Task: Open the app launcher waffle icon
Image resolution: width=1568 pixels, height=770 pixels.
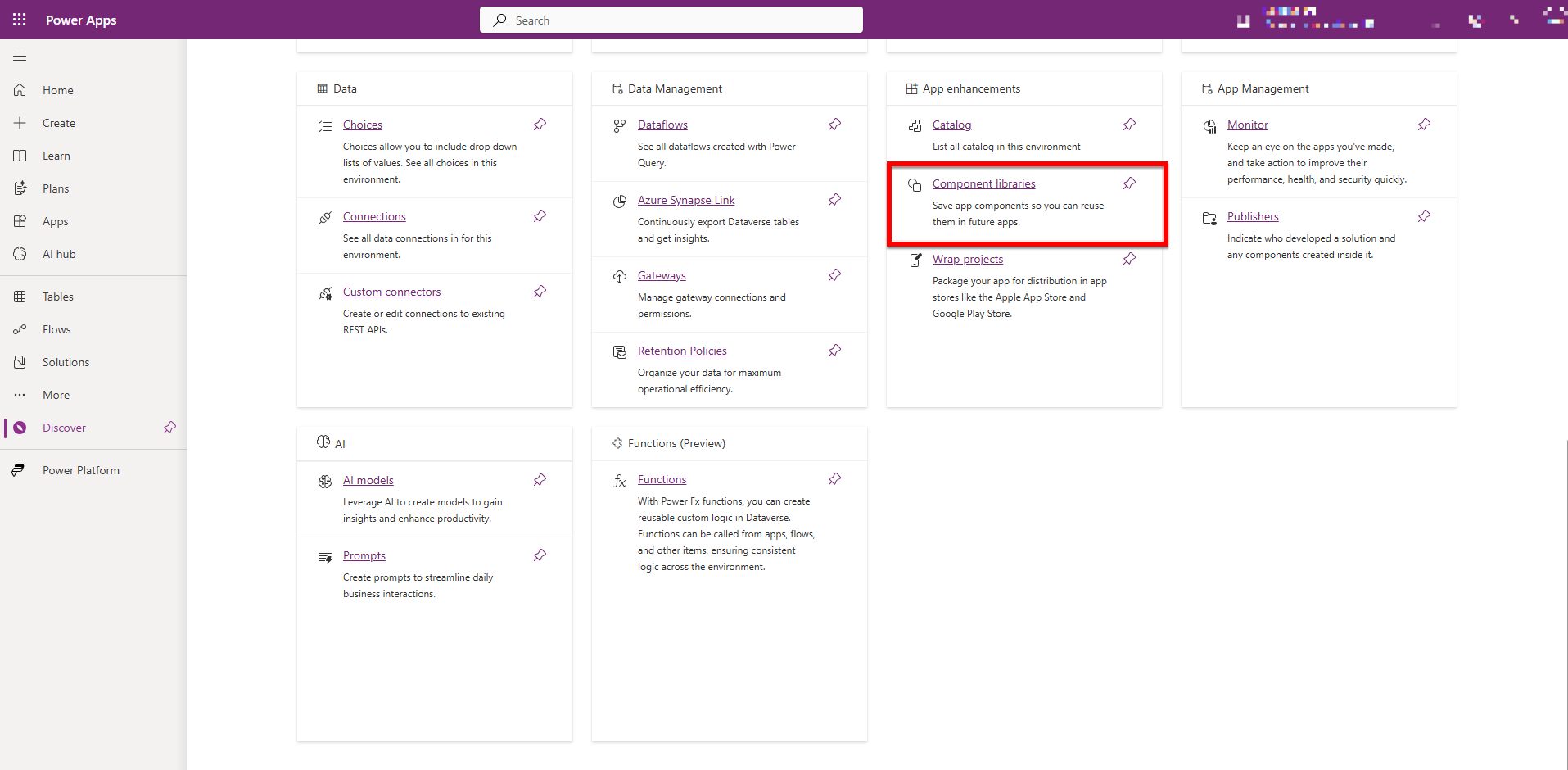Action: (20, 20)
